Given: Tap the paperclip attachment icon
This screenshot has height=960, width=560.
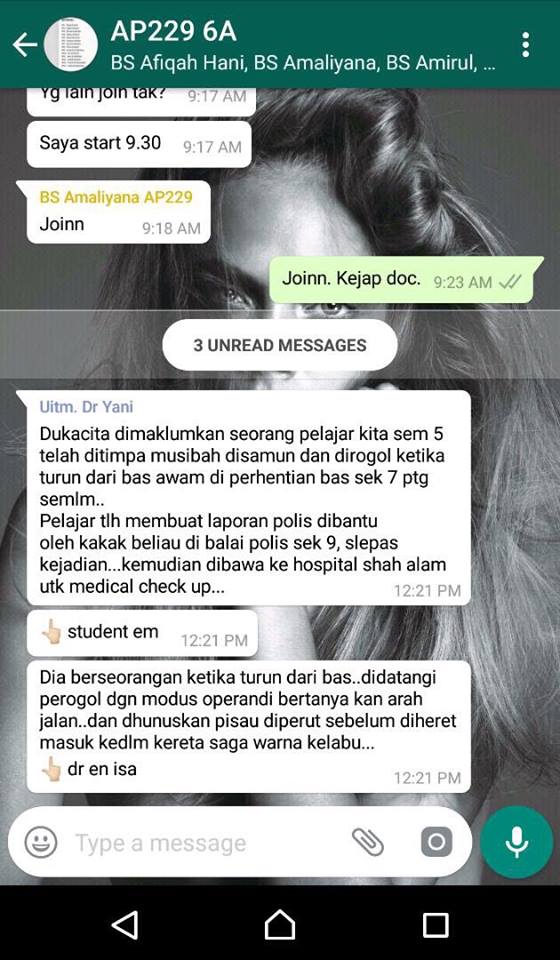Looking at the screenshot, I should click(368, 842).
